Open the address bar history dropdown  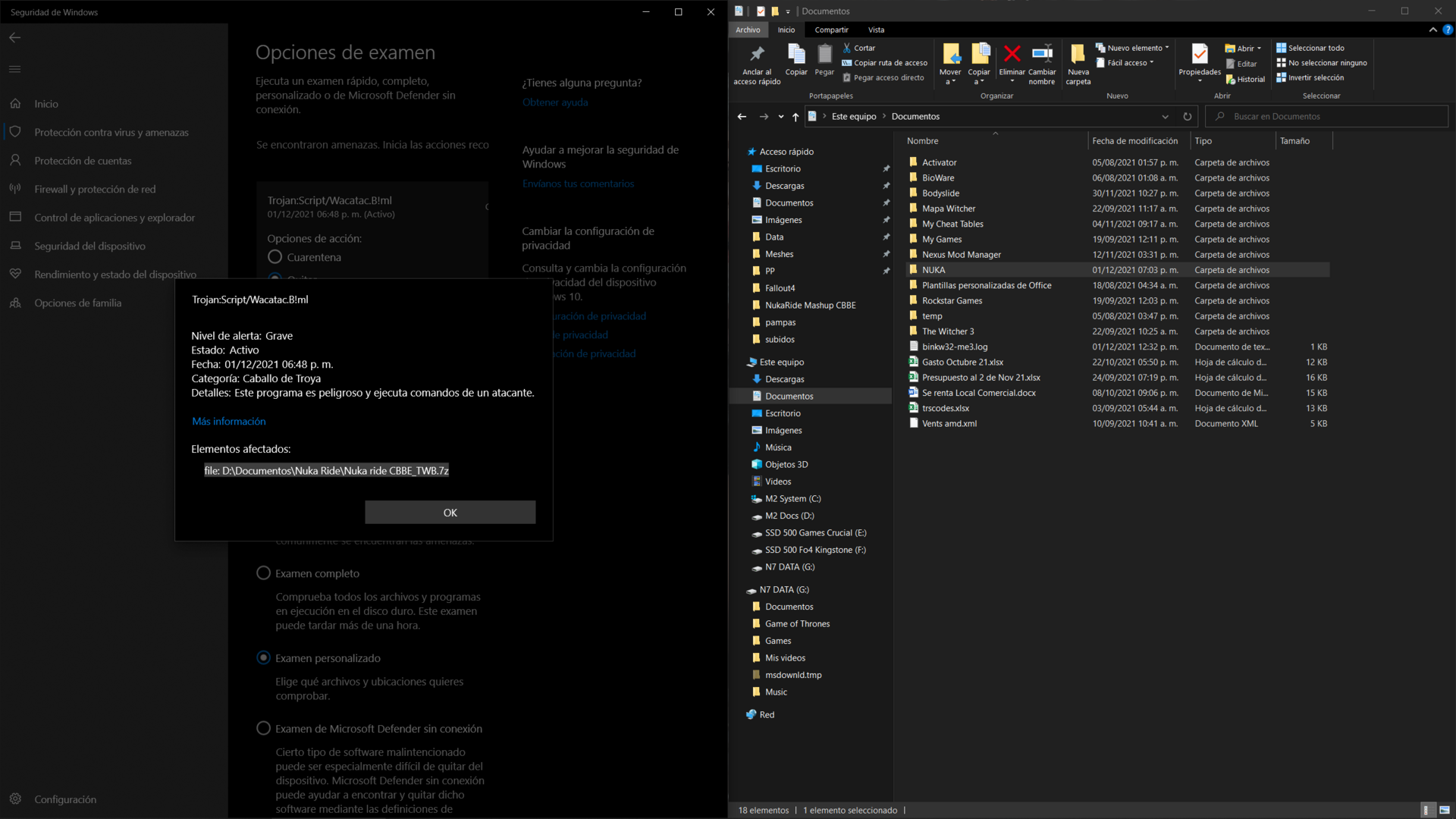coord(1165,116)
